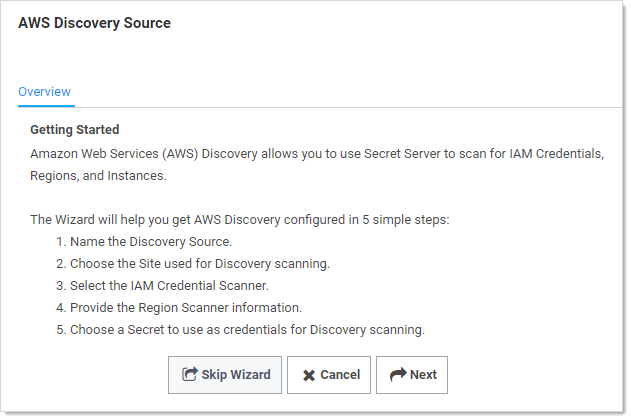Proceed with the Next button
This screenshot has width=631, height=420.
412,375
